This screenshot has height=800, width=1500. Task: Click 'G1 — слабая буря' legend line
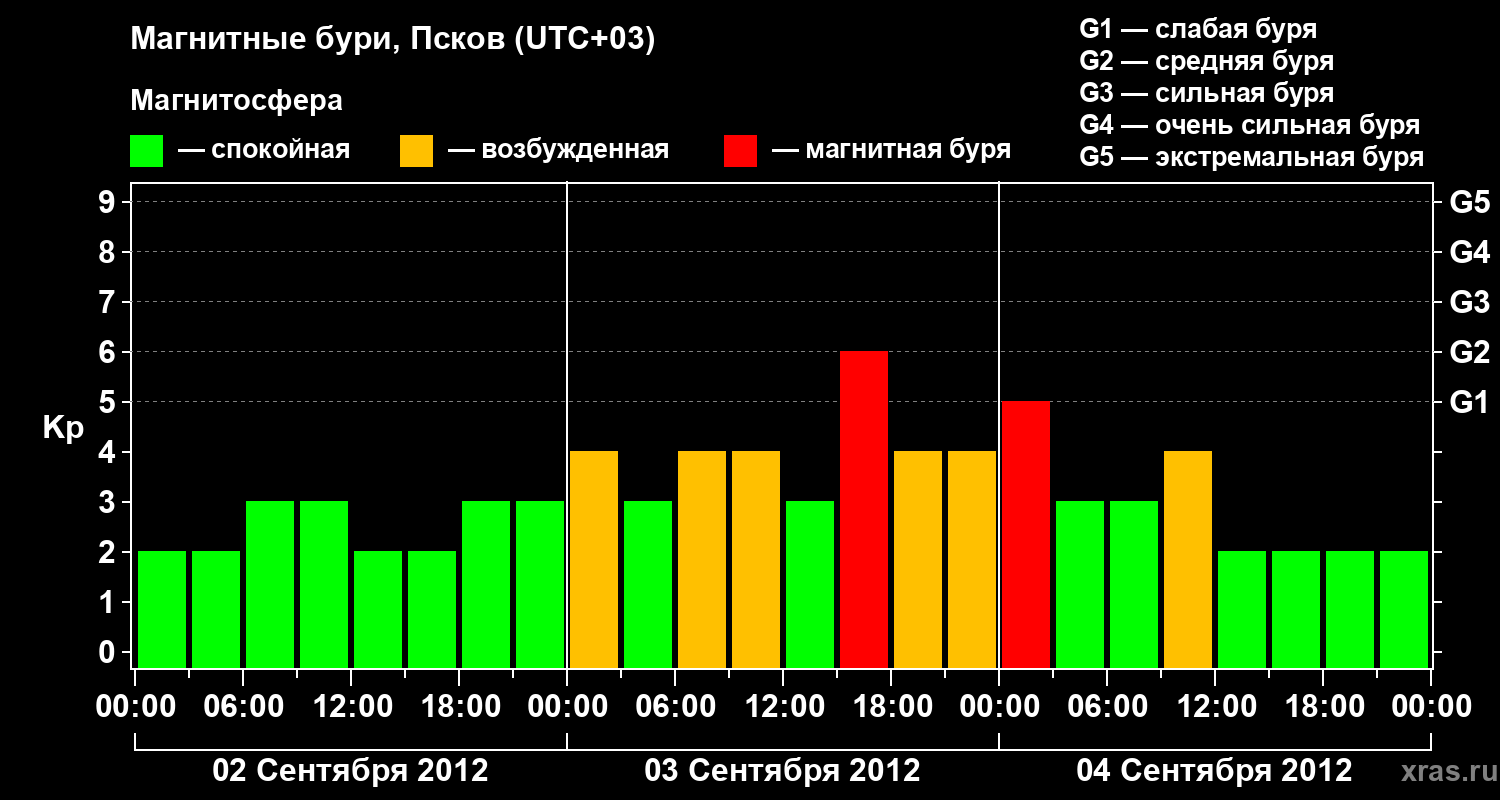1198,28
